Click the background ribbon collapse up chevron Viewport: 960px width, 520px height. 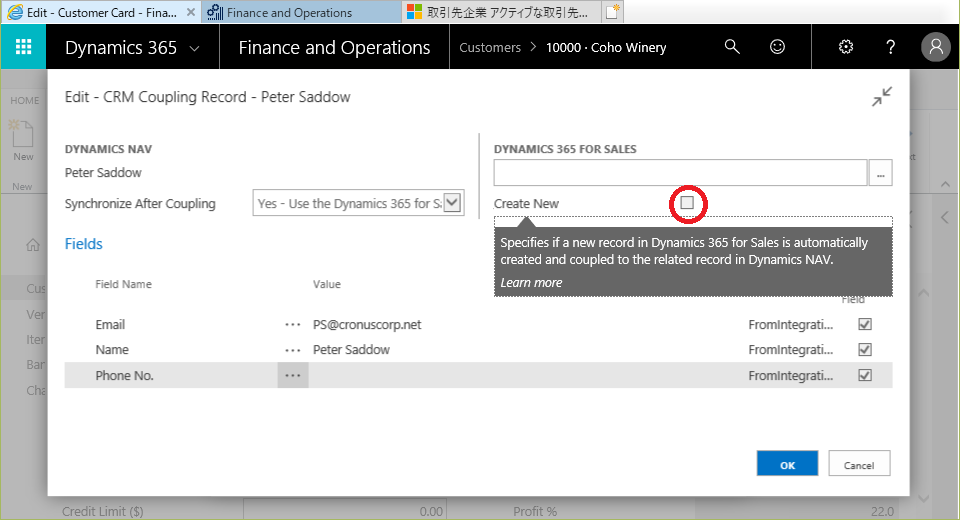(x=944, y=184)
